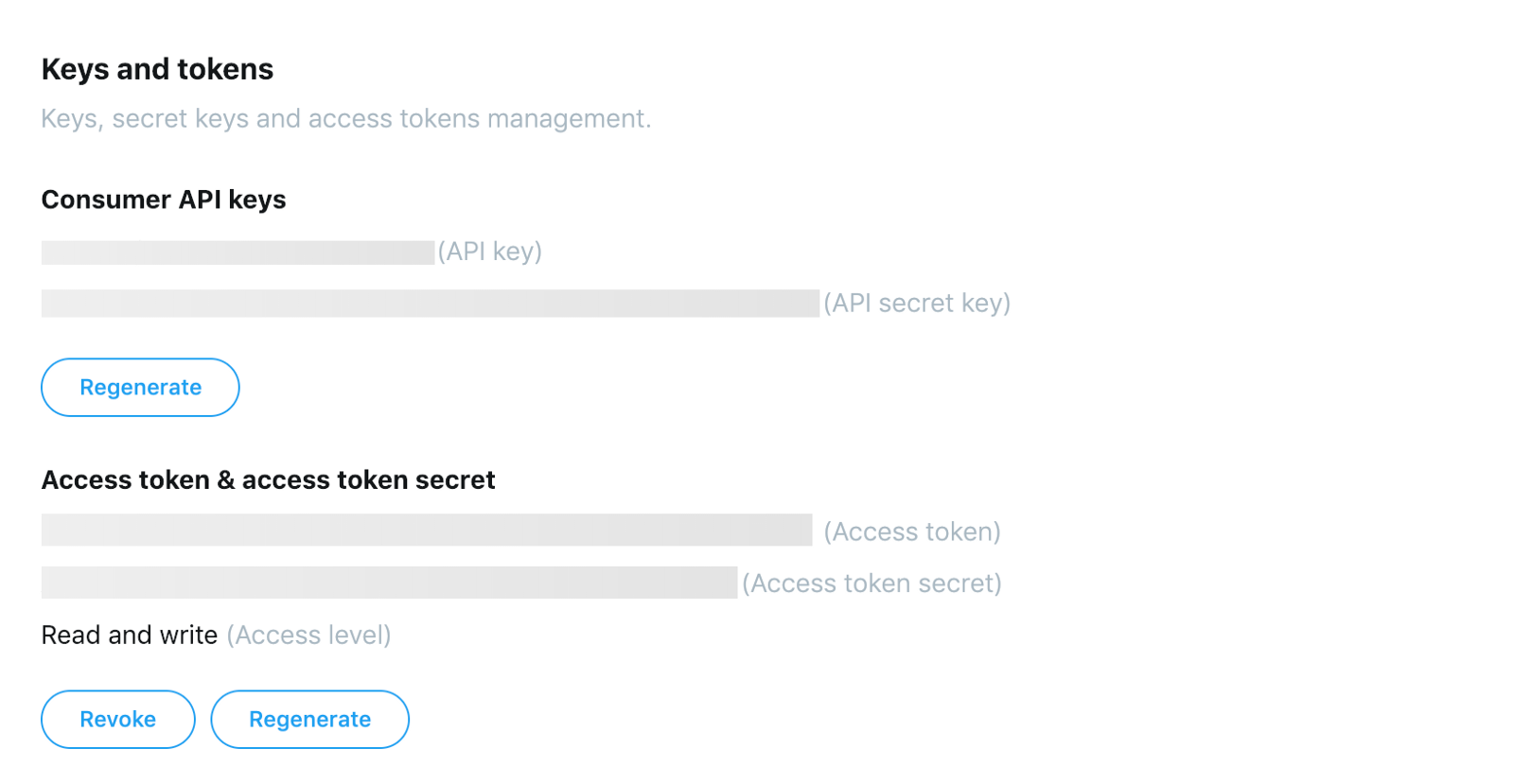Image resolution: width=1514 pixels, height=784 pixels.
Task: Click the "Keys and tokens" heading
Action: coord(157,69)
